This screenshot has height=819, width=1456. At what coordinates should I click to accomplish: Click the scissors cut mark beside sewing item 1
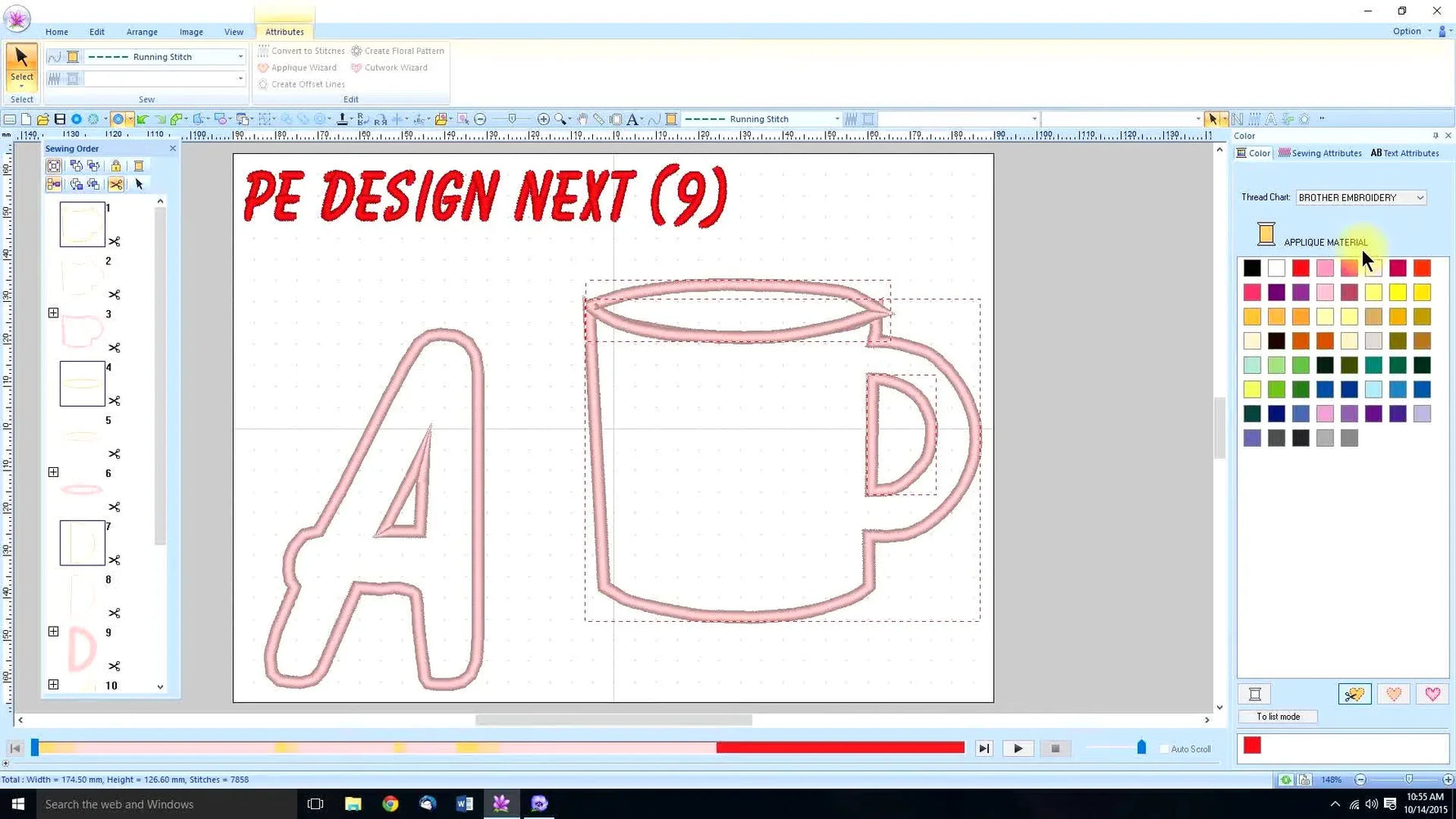[x=115, y=241]
